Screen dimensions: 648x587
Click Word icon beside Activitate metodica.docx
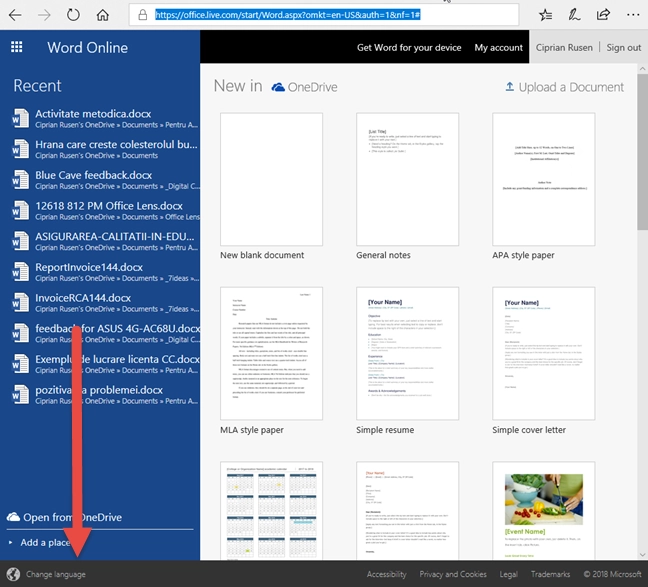pyautogui.click(x=20, y=118)
